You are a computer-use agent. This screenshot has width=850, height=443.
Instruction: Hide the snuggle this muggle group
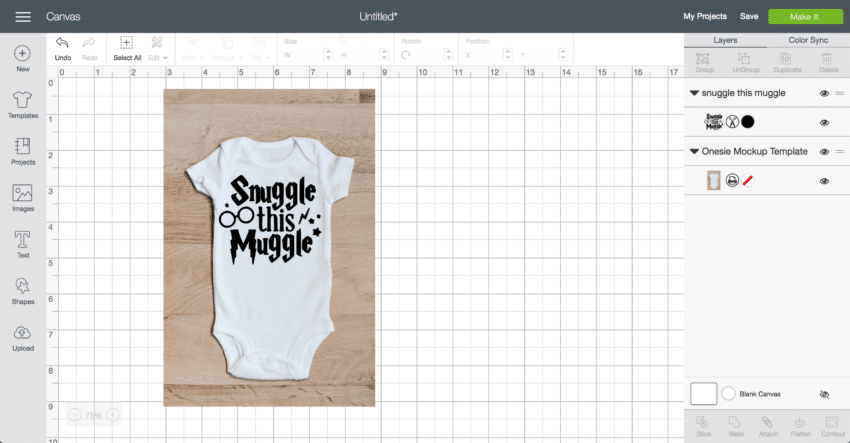click(824, 93)
